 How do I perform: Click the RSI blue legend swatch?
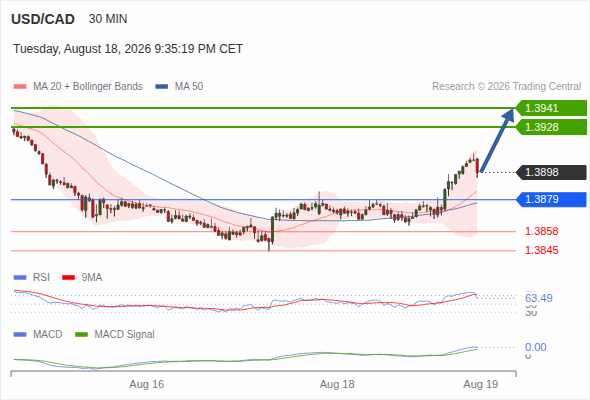coord(20,278)
